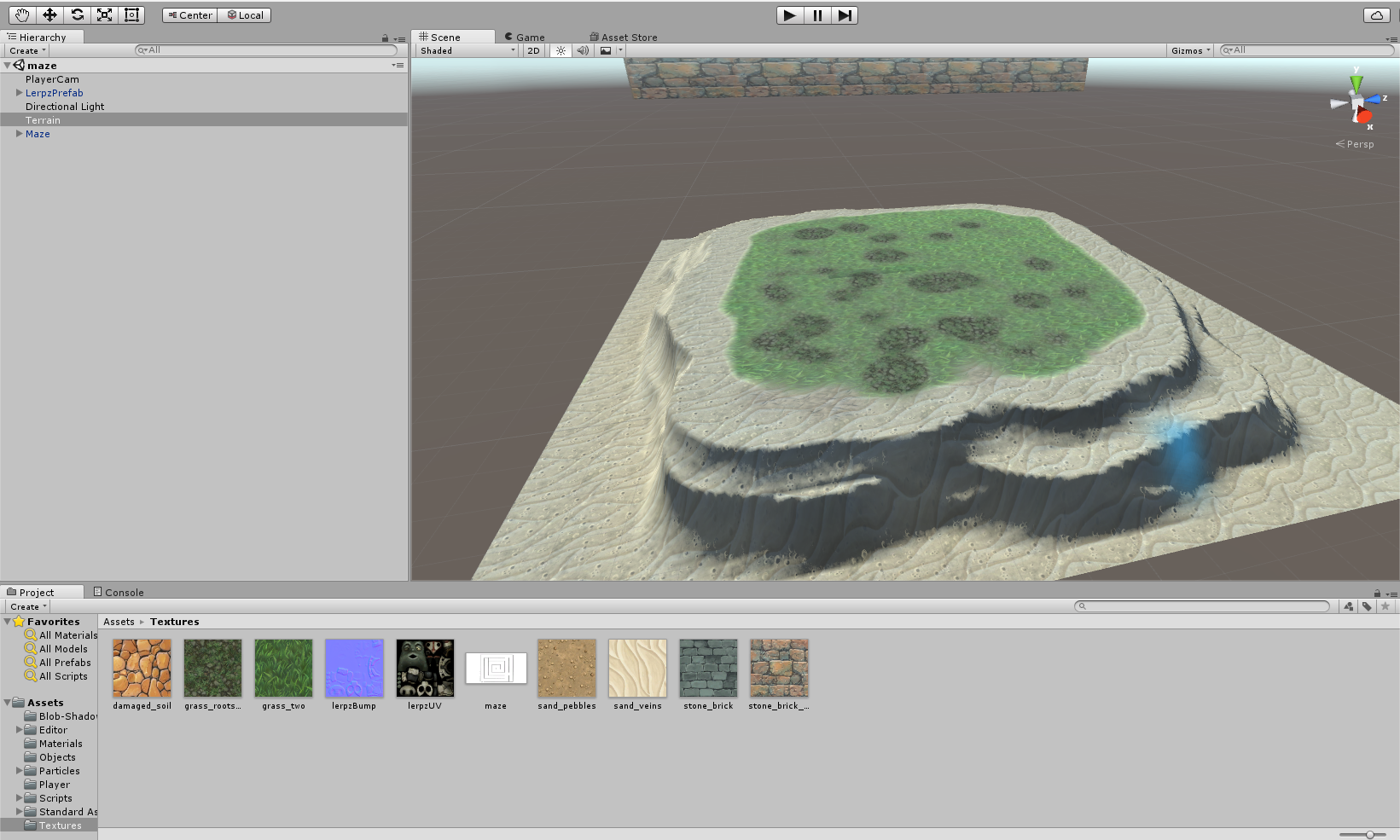
Task: Expand the LerpzPrefab hierarchy item
Action: 19,93
